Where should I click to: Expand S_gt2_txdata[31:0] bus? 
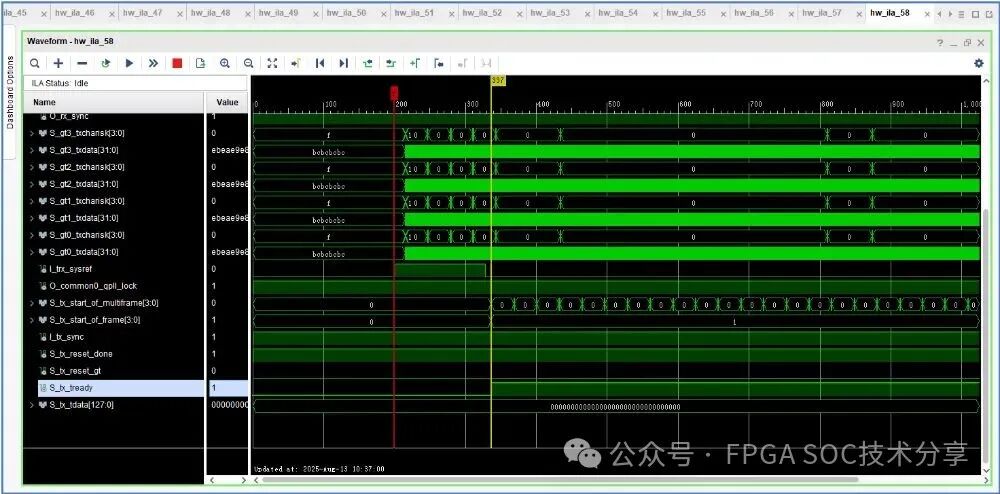(x=33, y=184)
